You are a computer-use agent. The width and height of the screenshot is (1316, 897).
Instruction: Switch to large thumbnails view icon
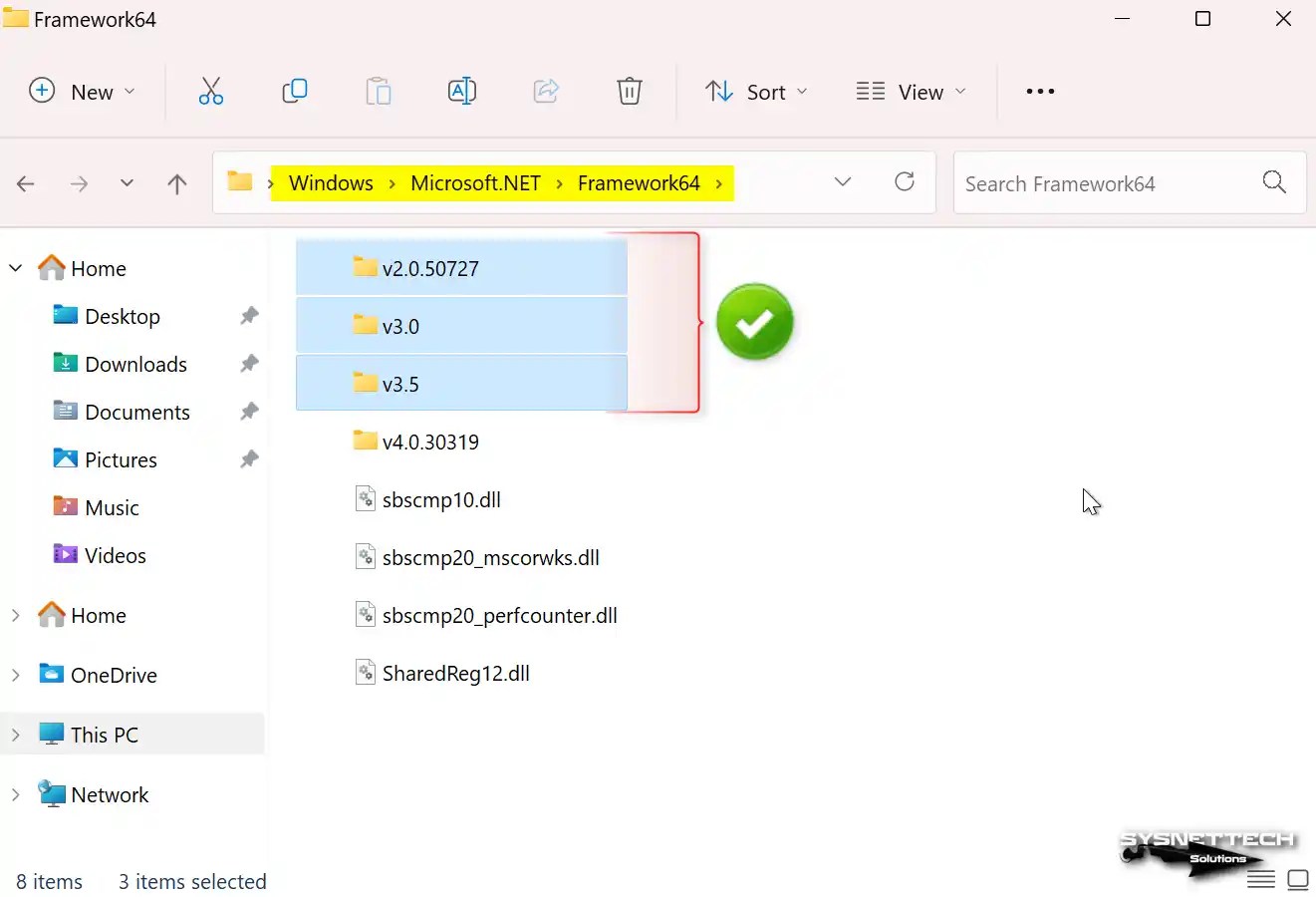(1298, 879)
